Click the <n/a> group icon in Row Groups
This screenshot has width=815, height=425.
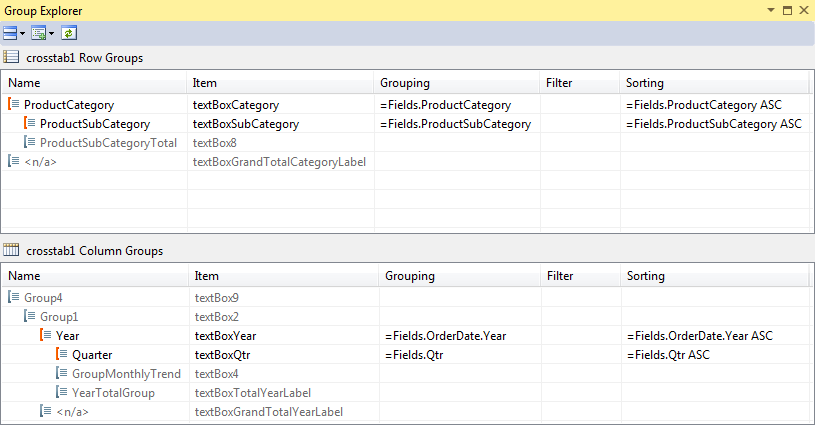pos(14,162)
